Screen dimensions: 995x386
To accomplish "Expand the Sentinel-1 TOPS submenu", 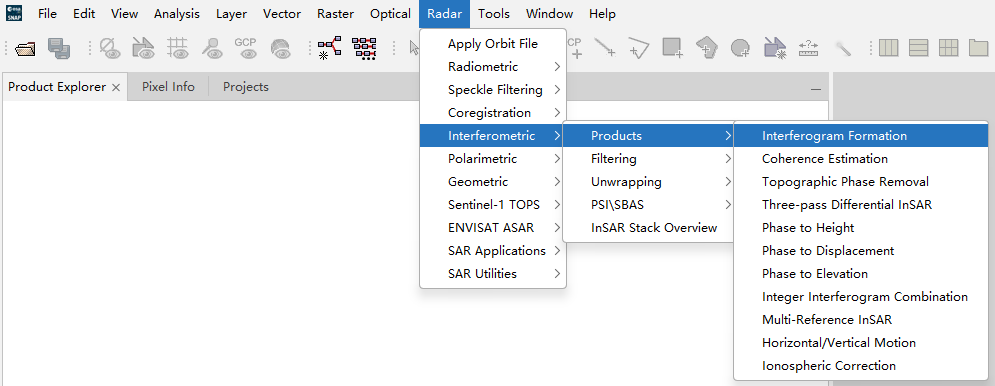I will (493, 204).
